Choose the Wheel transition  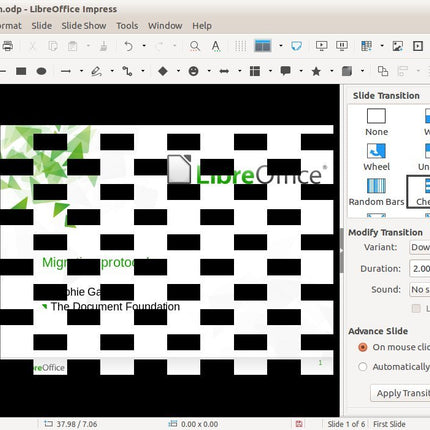coord(376,157)
